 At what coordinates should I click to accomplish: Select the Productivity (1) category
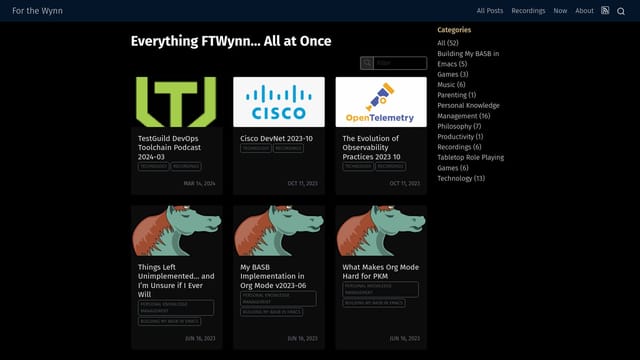click(x=460, y=136)
